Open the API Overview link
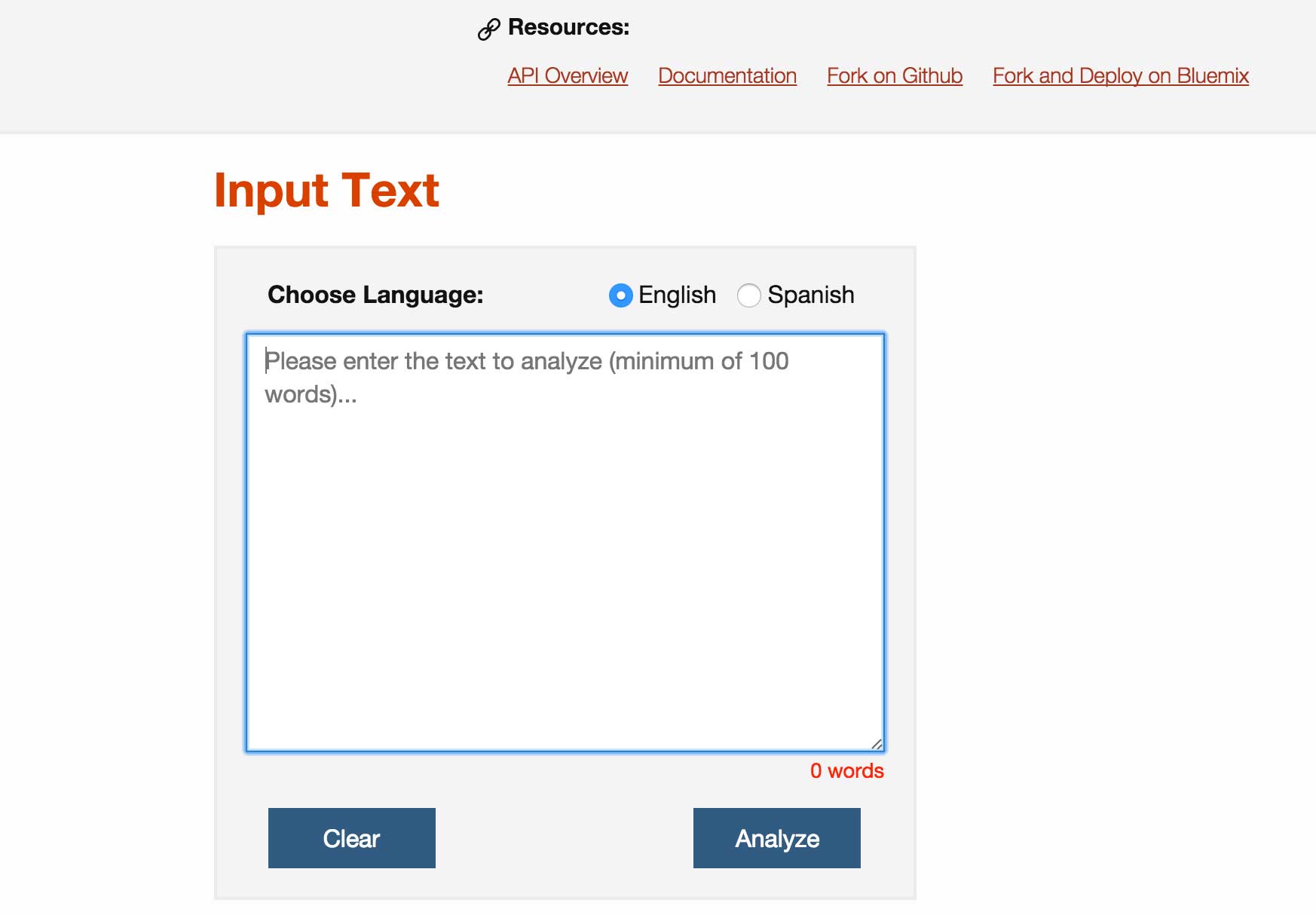The image size is (1316, 915). [568, 76]
